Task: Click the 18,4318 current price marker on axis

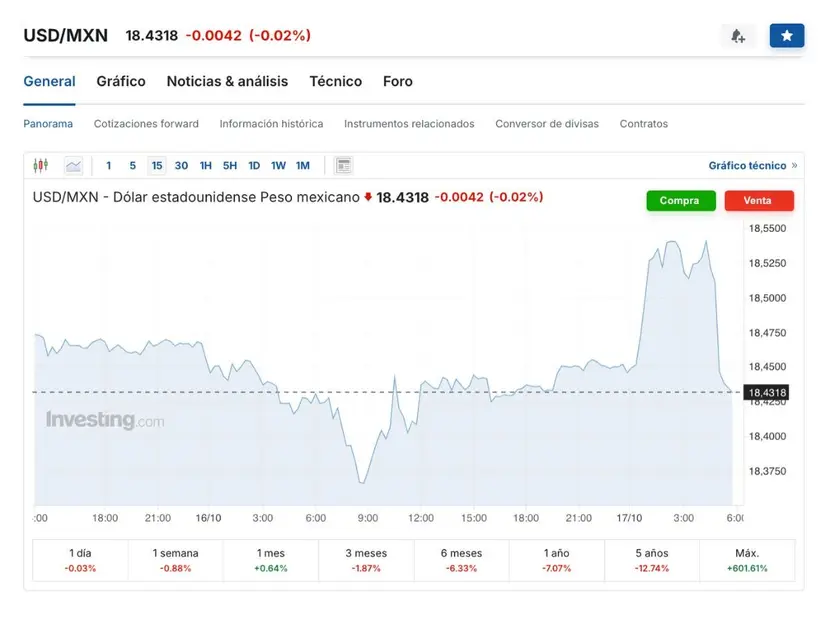Action: coord(767,392)
